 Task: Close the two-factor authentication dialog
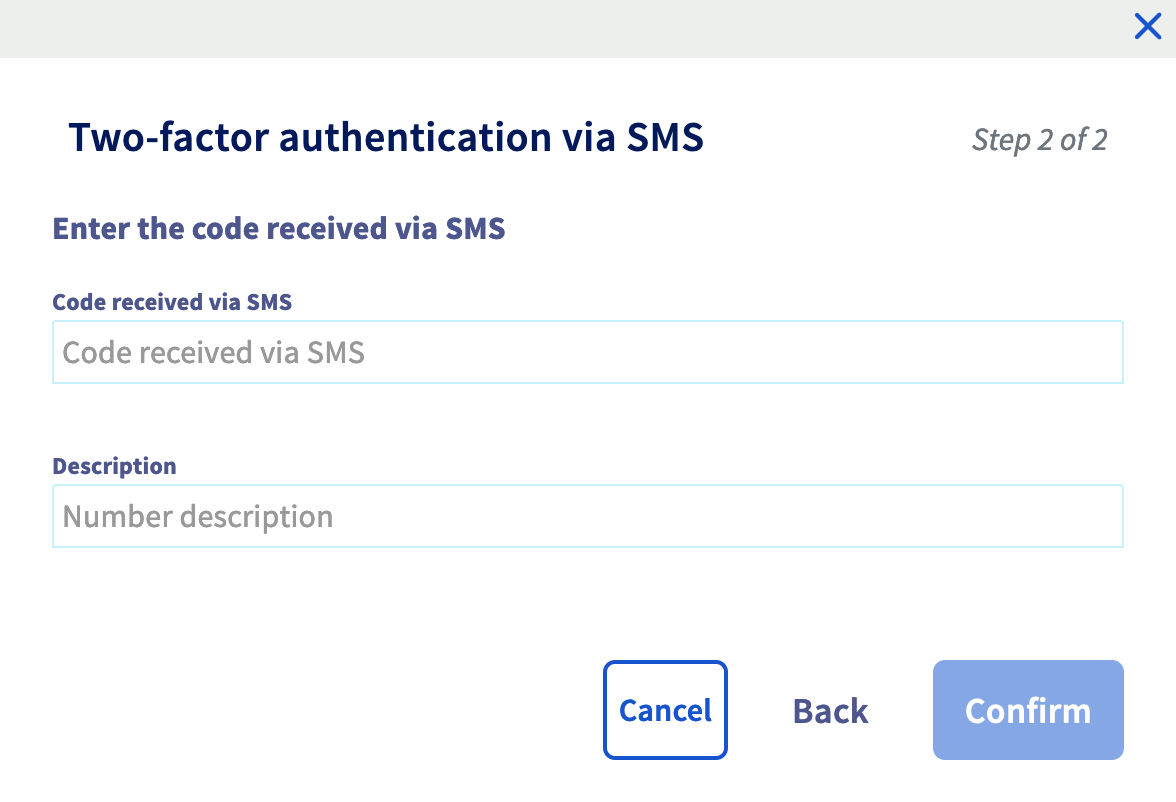(1147, 26)
